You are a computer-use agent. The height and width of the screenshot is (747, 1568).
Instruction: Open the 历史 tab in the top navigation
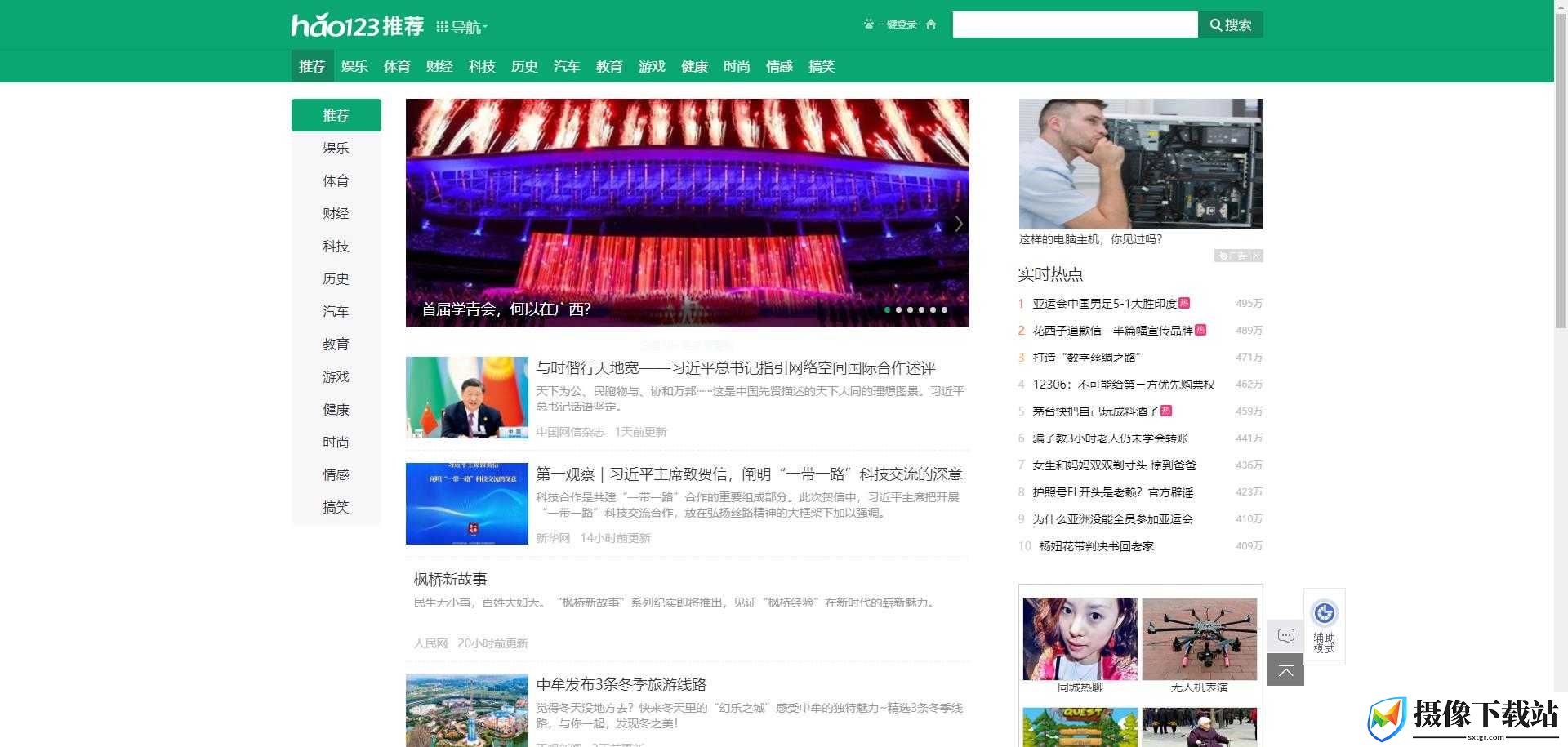[x=524, y=66]
